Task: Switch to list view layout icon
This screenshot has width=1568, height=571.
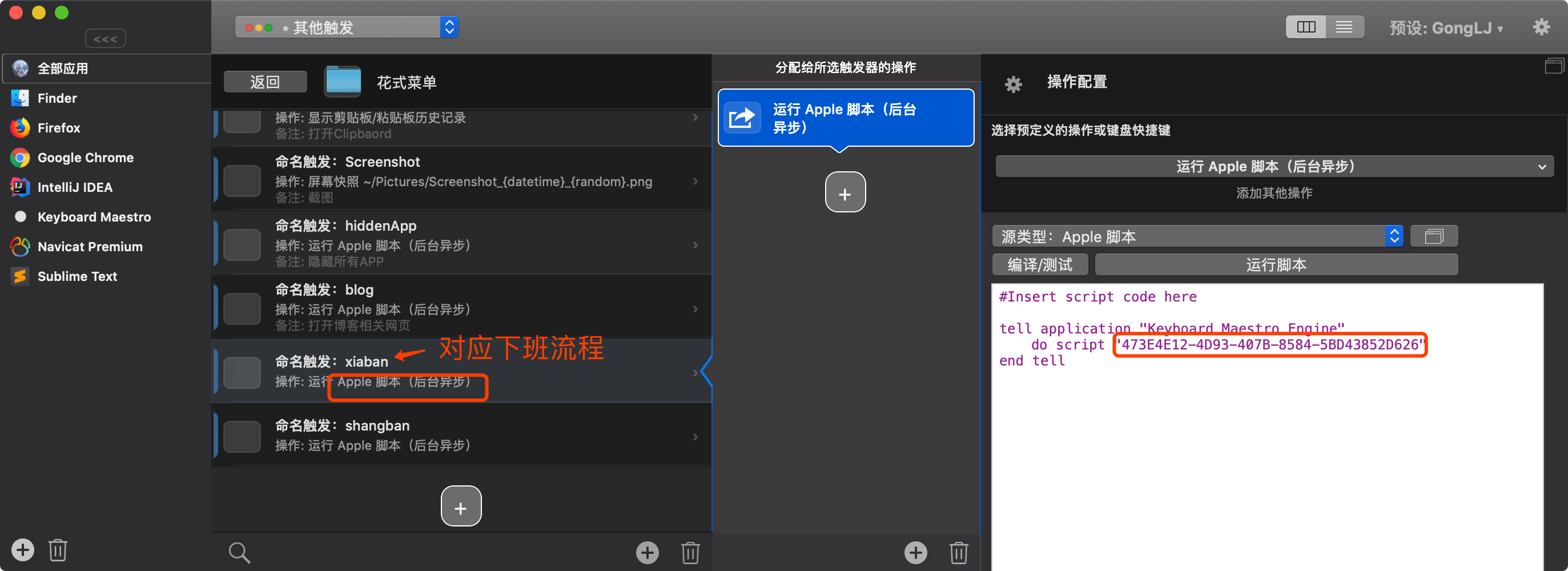Action: coord(1344,27)
